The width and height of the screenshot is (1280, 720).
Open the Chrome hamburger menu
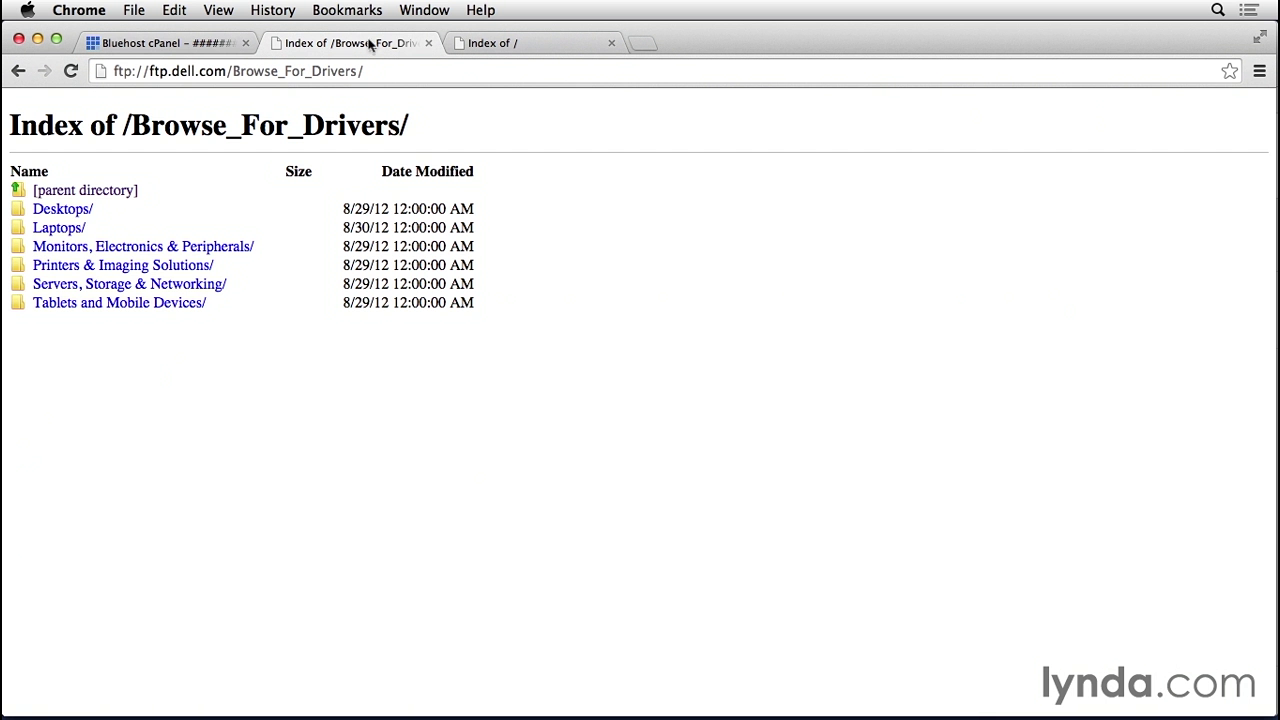pyautogui.click(x=1259, y=71)
